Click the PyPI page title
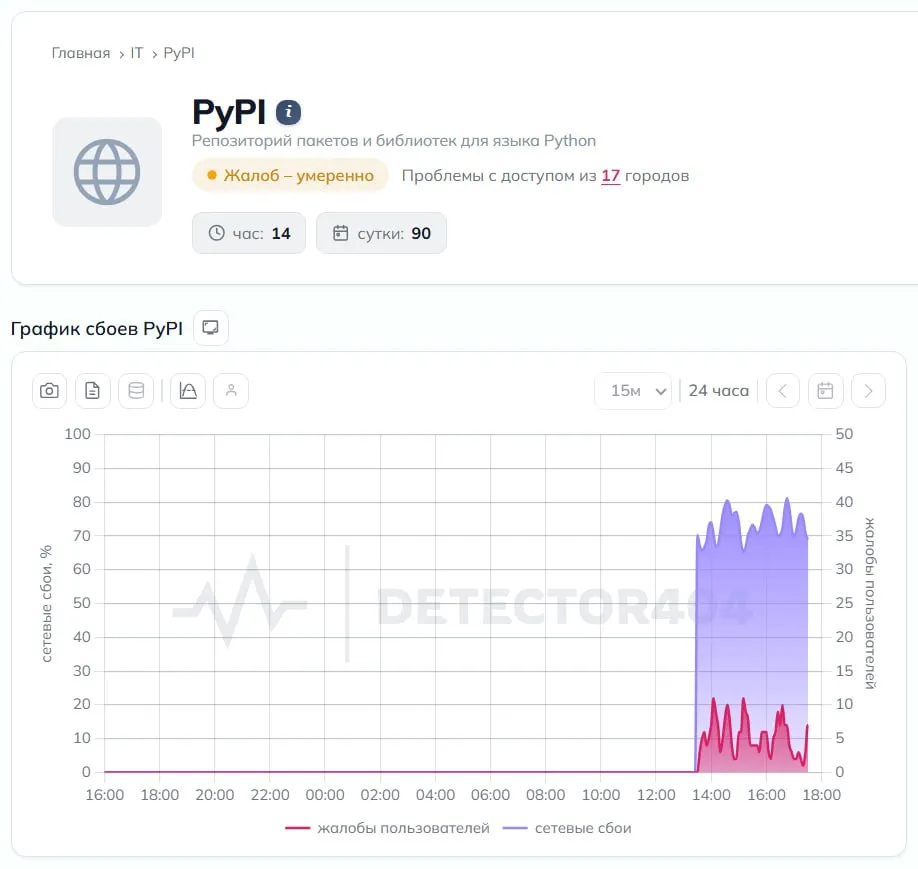This screenshot has width=918, height=869. 229,112
